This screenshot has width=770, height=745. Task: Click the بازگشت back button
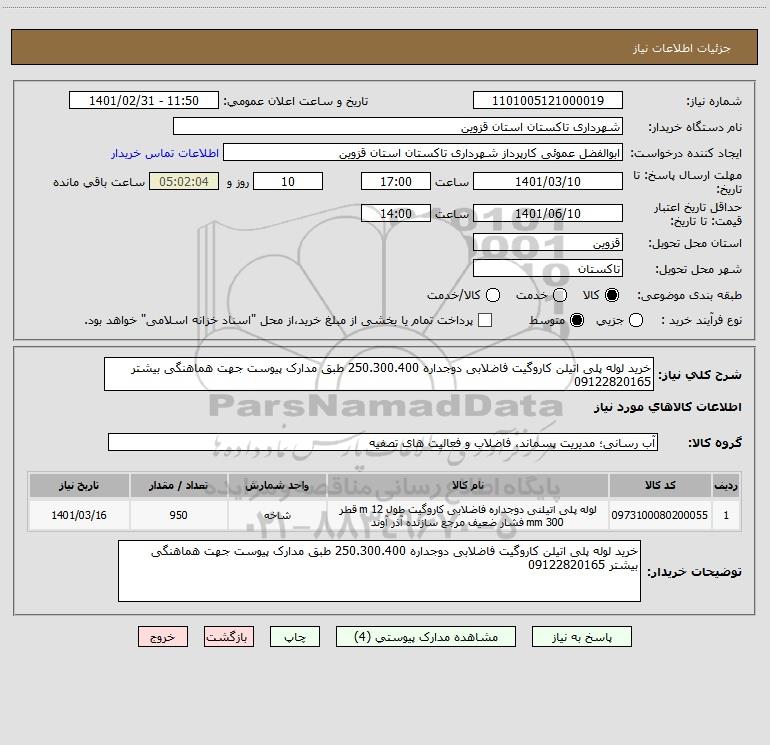point(229,637)
